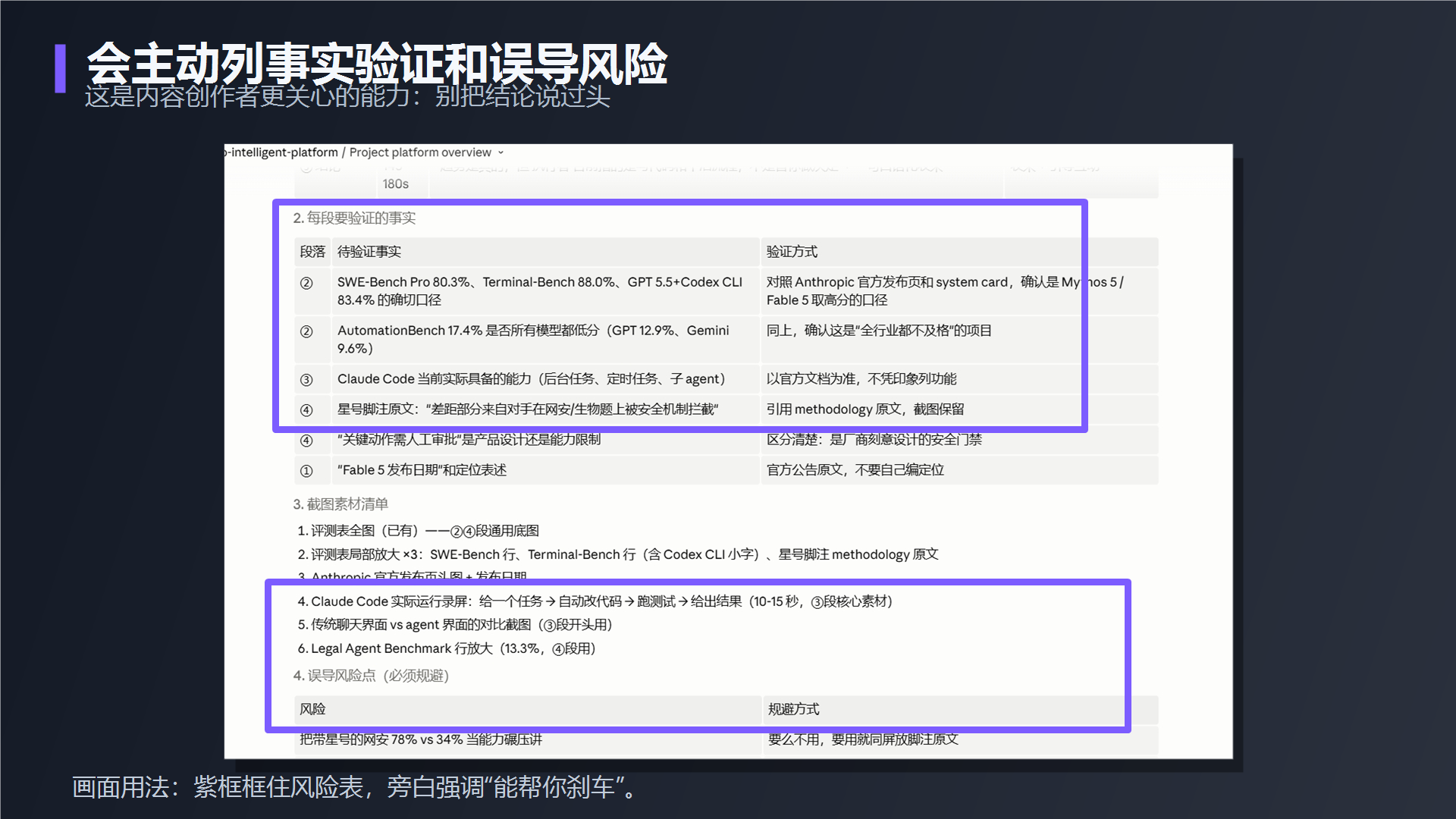1456x819 pixels.
Task: Click heading '2. 每段要验证的事实'
Action: (354, 218)
